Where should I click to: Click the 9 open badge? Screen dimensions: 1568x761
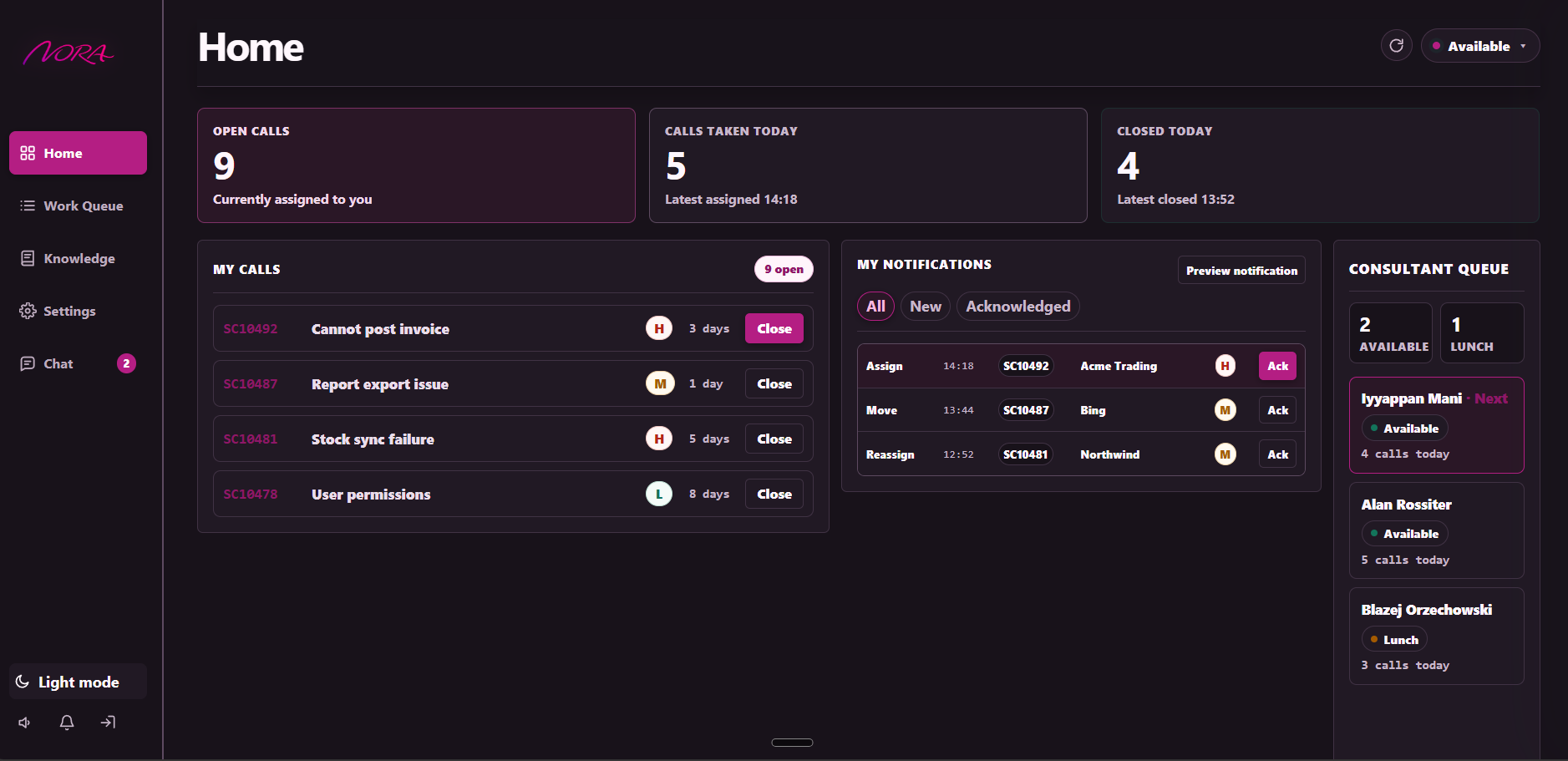tap(784, 269)
